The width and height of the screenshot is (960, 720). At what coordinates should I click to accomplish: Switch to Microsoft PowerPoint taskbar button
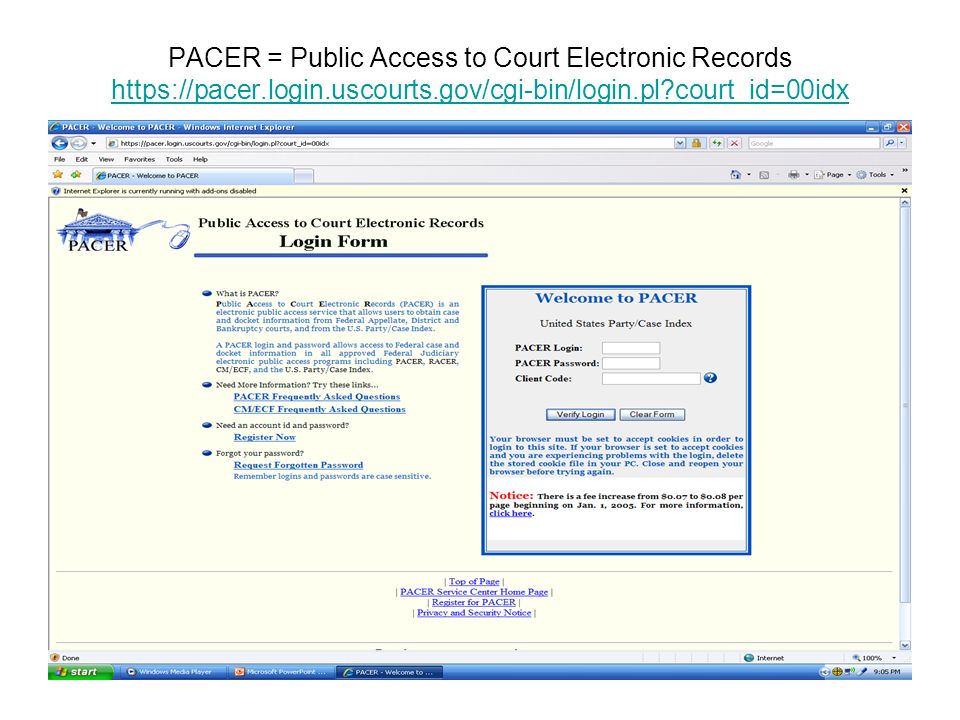tap(282, 672)
